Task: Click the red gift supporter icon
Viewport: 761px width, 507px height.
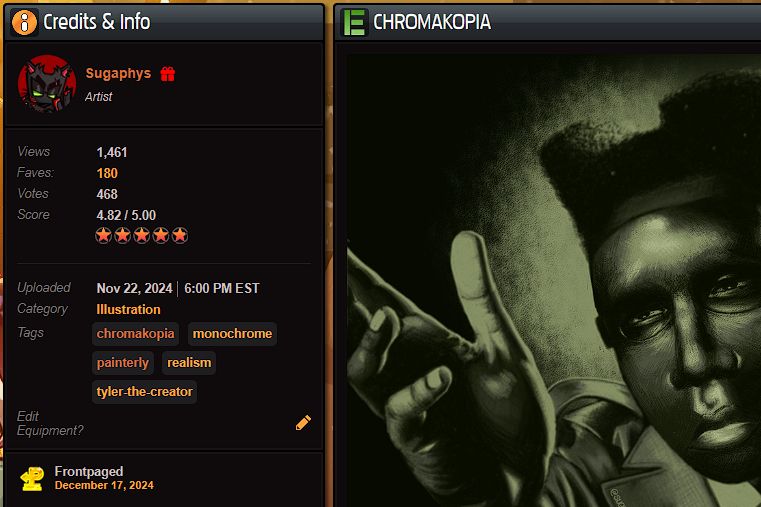Action: pos(168,74)
